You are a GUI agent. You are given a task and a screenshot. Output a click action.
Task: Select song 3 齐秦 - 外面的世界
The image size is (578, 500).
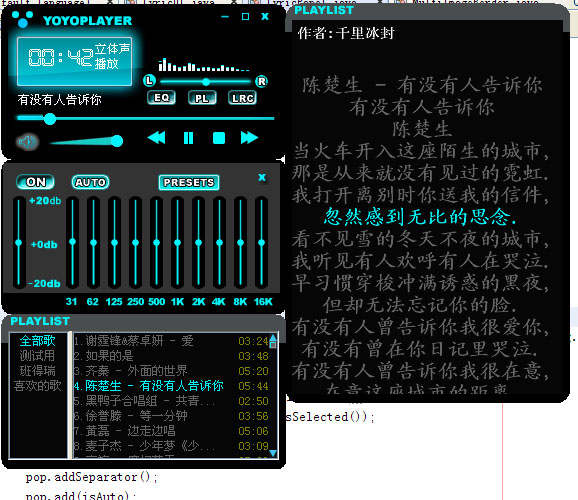[171, 371]
